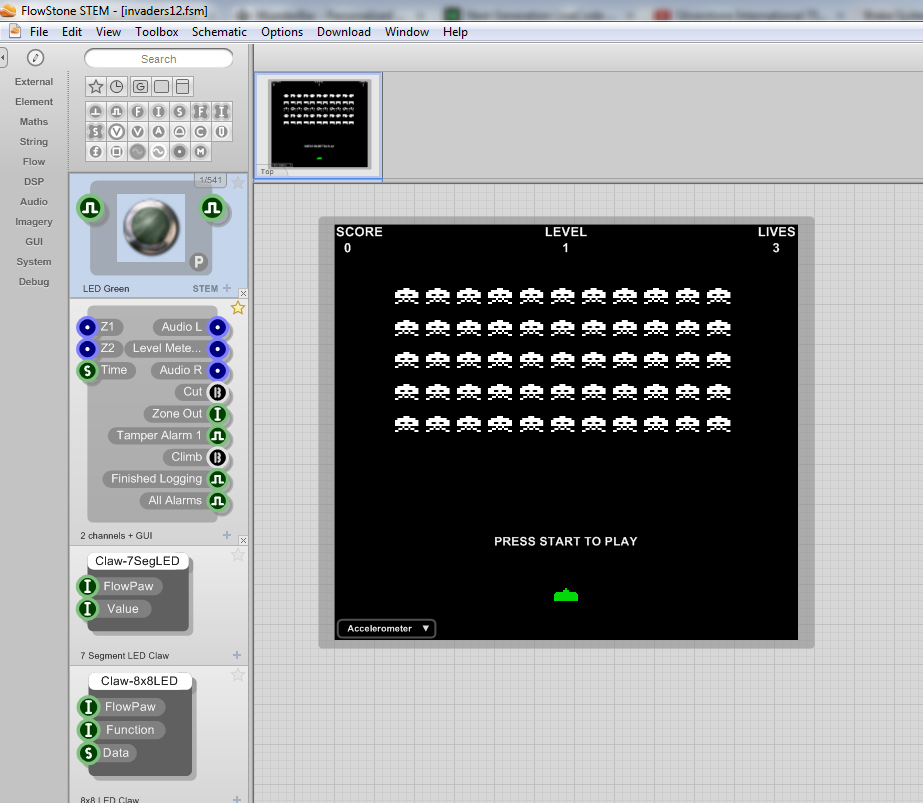
Task: Select the Maths toolbox category
Action: click(x=34, y=122)
